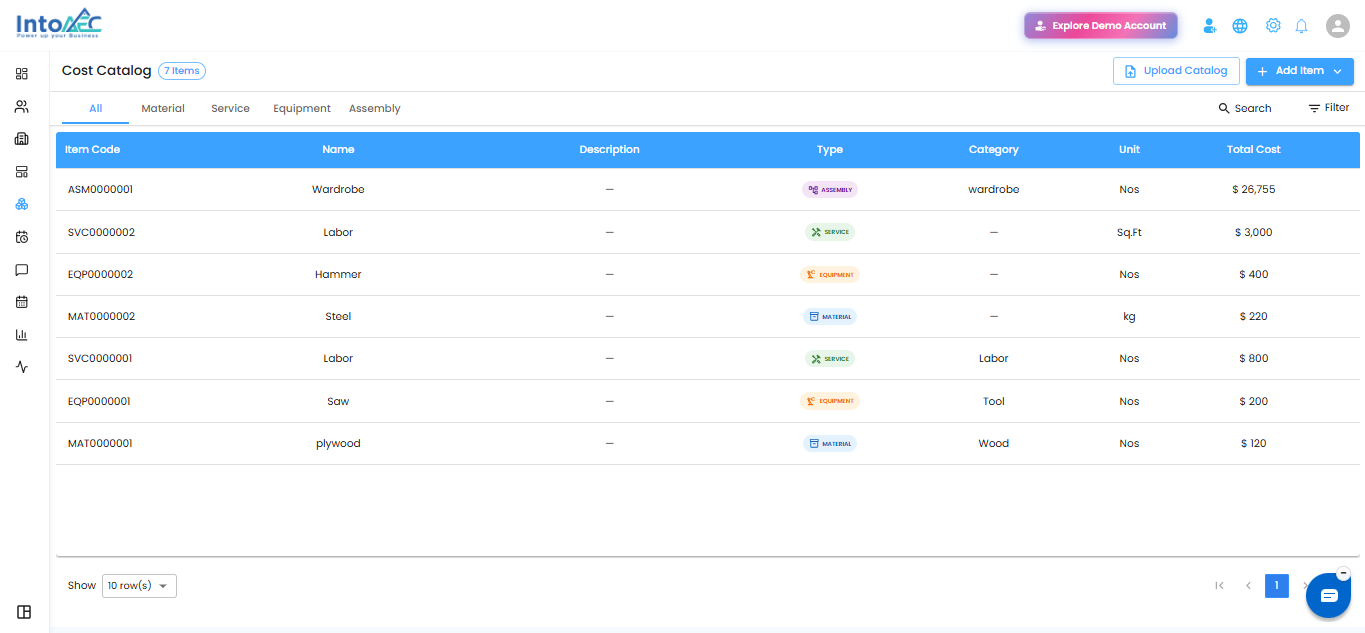Open the layout template sidebar icon
The image size is (1365, 633).
click(22, 172)
